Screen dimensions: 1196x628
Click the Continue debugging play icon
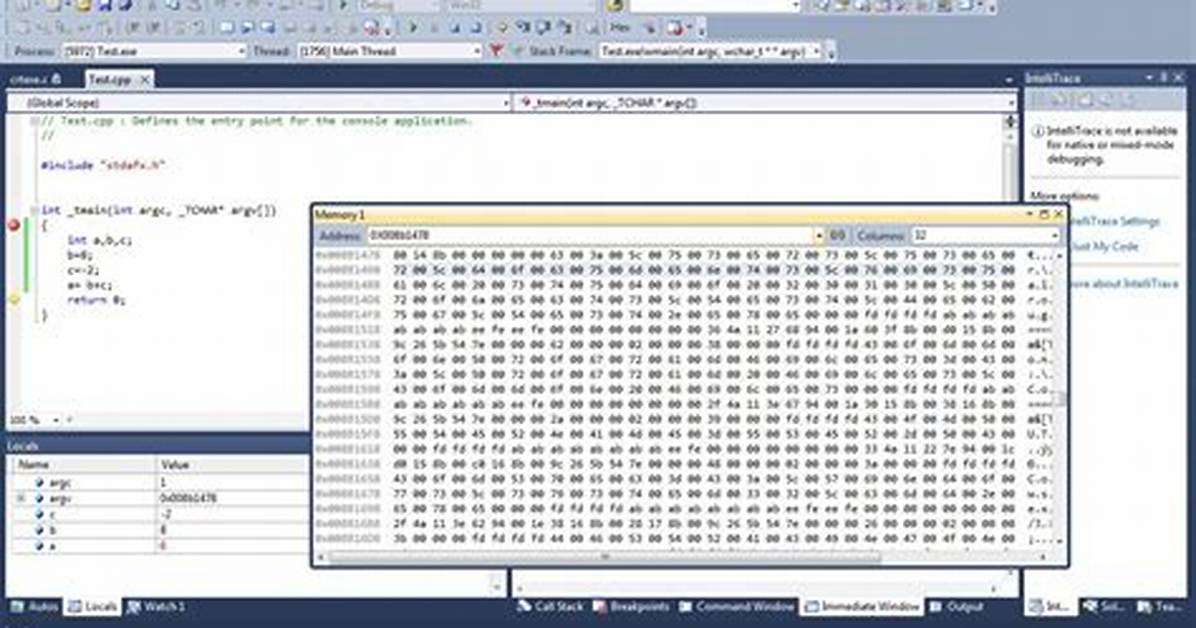click(x=413, y=27)
